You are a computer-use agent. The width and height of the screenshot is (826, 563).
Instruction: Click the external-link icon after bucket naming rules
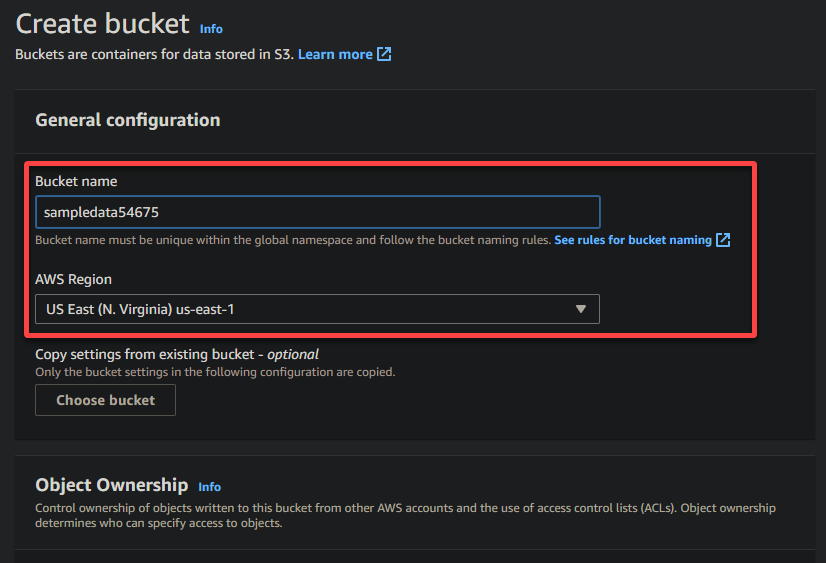coord(723,240)
